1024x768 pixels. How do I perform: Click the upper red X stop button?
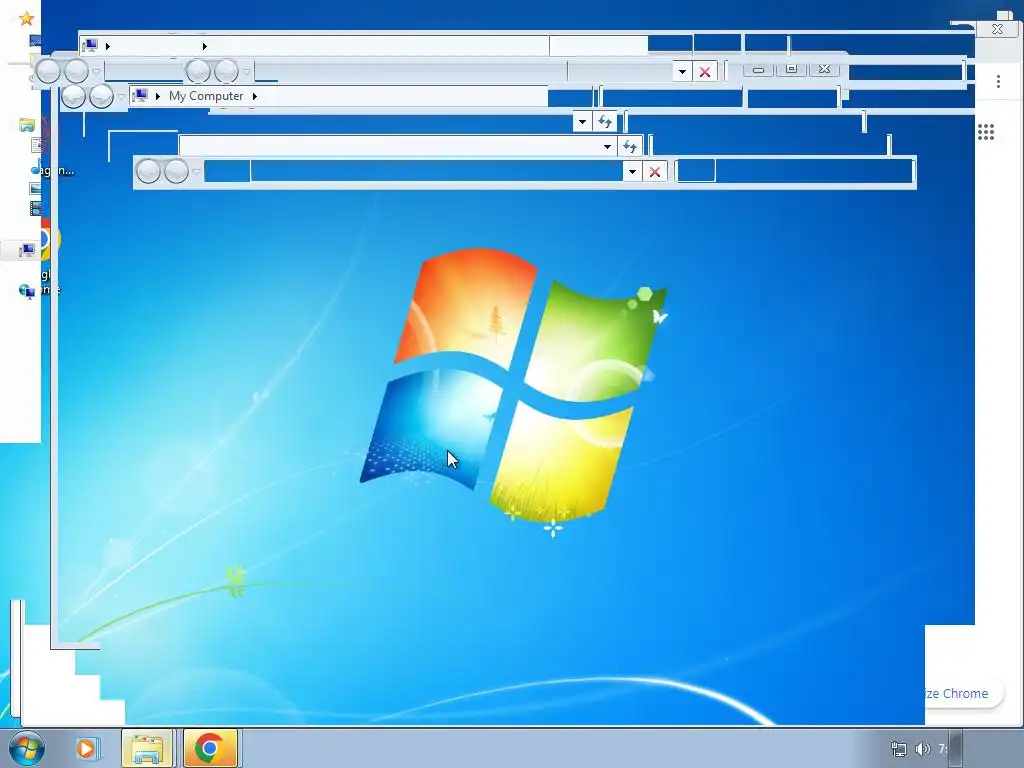point(705,71)
